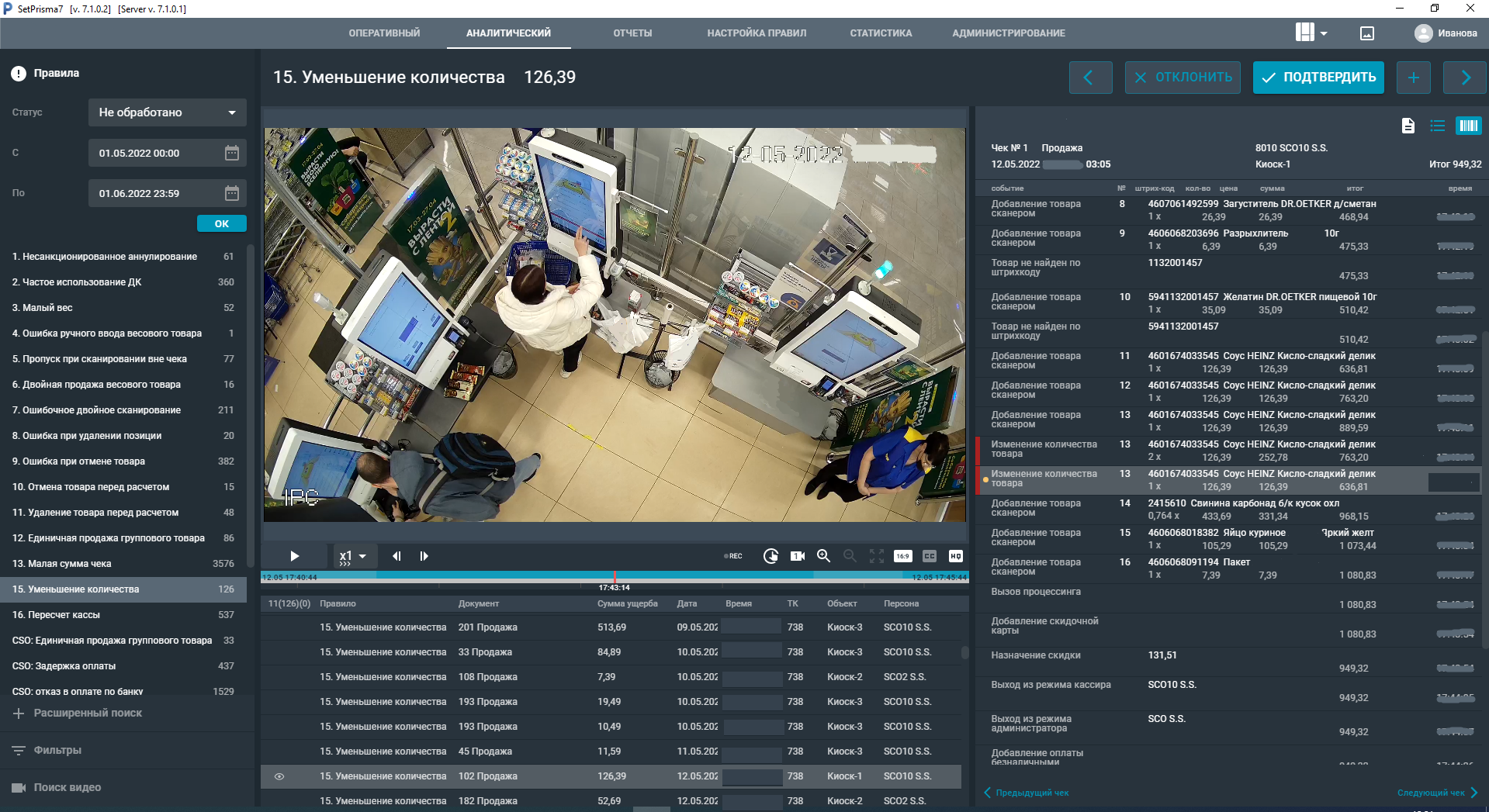
Task: Select rule 7. Ошибочное двойное сканирование
Action: [x=123, y=410]
